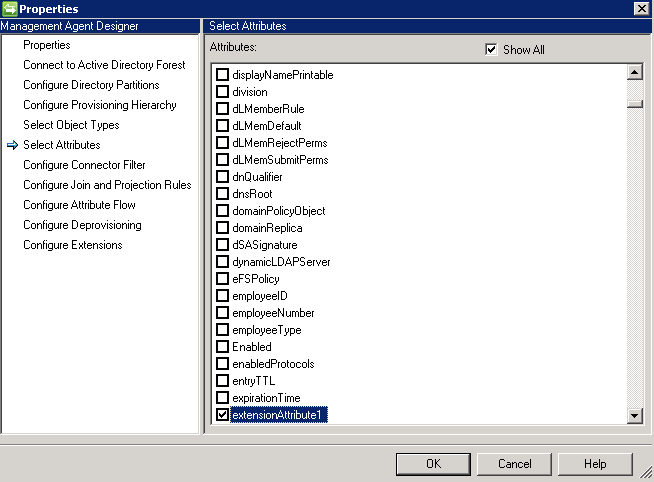The height and width of the screenshot is (482, 654).
Task: Click the Properties window title icon
Action: 9,8
